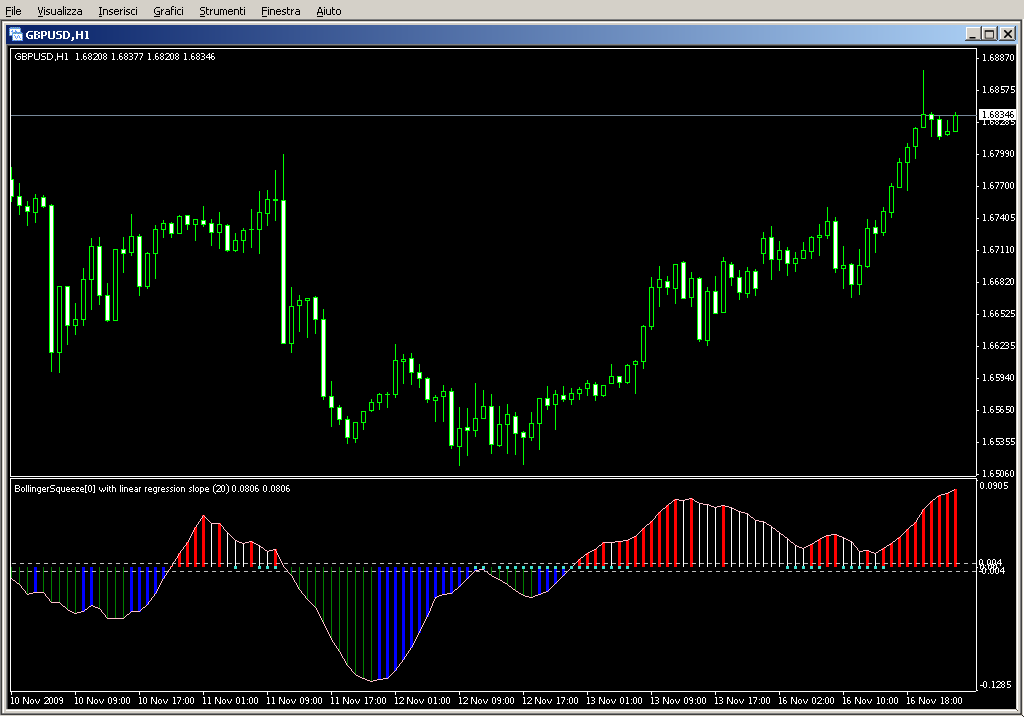The width and height of the screenshot is (1024, 717).
Task: Open the Aiuto menu
Action: pyautogui.click(x=328, y=11)
